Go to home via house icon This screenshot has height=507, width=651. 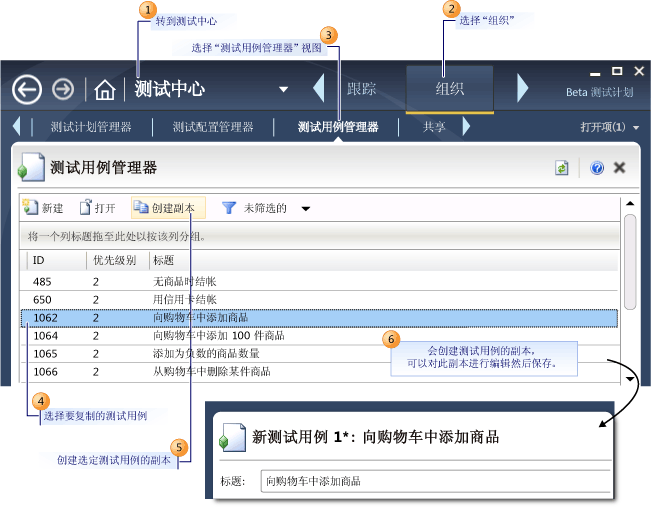tap(104, 90)
